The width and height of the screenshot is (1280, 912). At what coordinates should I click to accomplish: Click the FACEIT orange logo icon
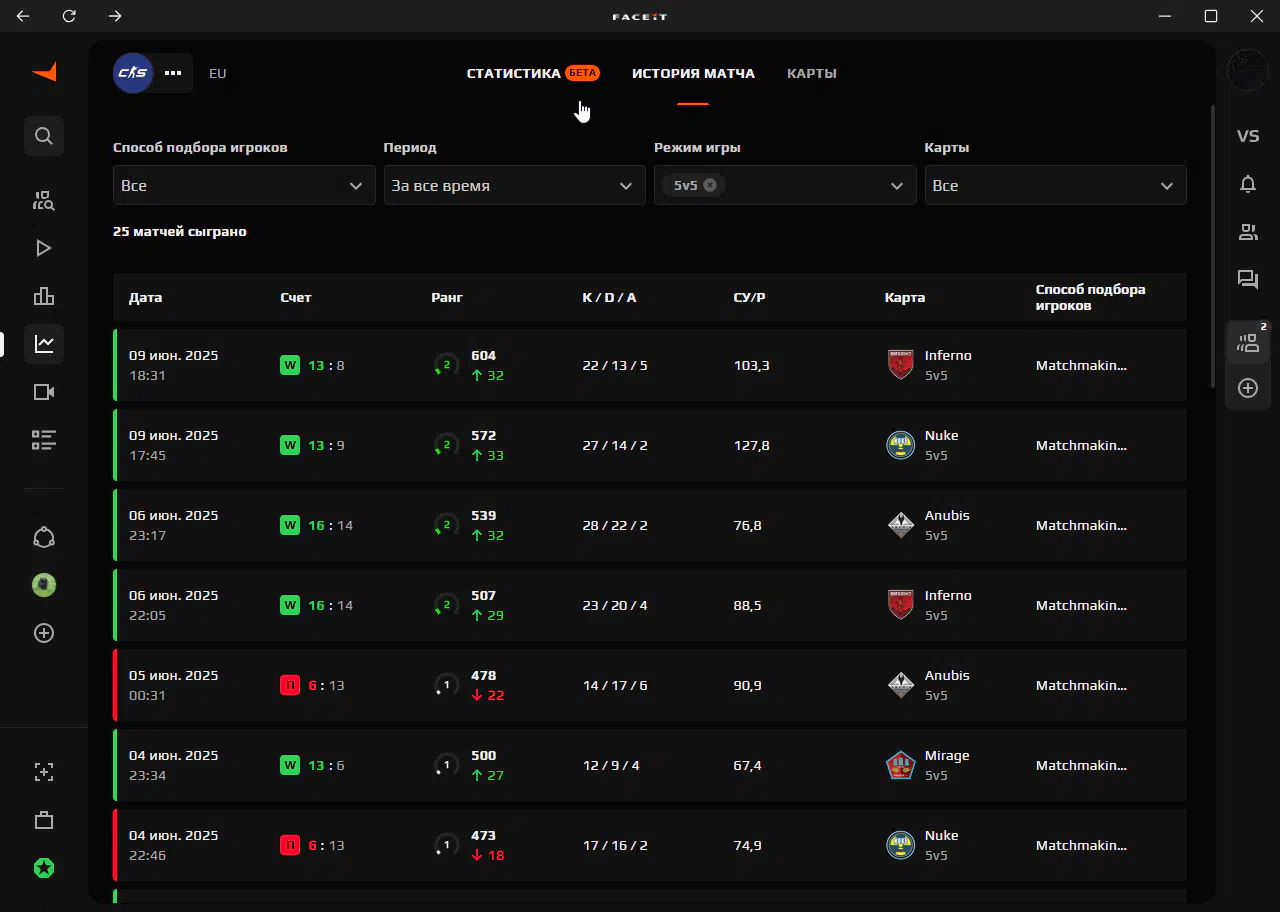click(x=44, y=72)
